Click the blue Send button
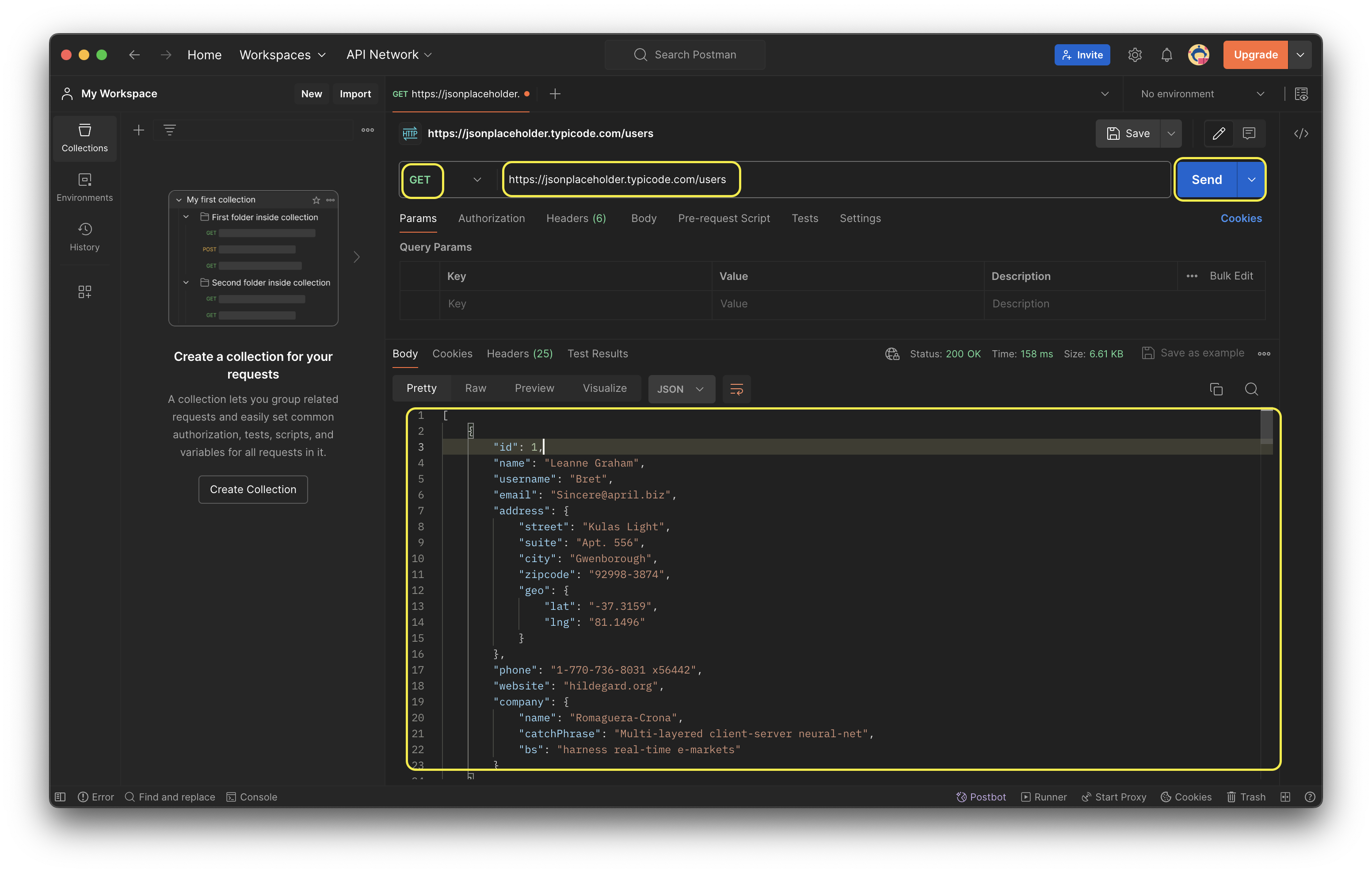 point(1206,180)
